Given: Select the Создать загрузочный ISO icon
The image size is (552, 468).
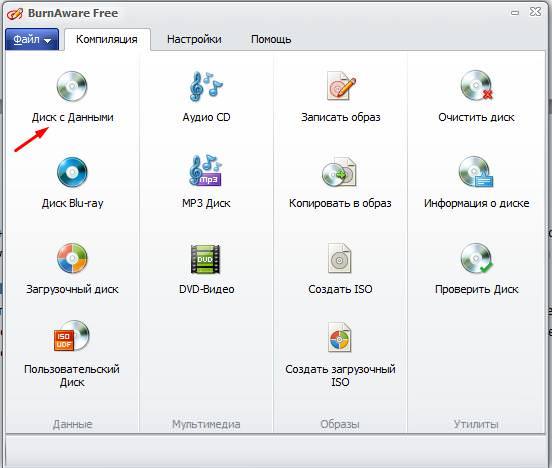Looking at the screenshot, I should click(339, 337).
